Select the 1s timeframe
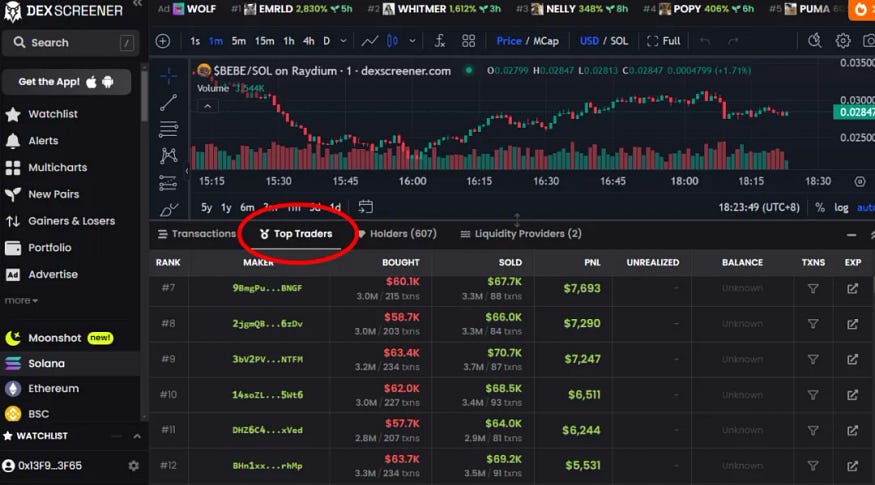The image size is (875, 485). pos(195,41)
